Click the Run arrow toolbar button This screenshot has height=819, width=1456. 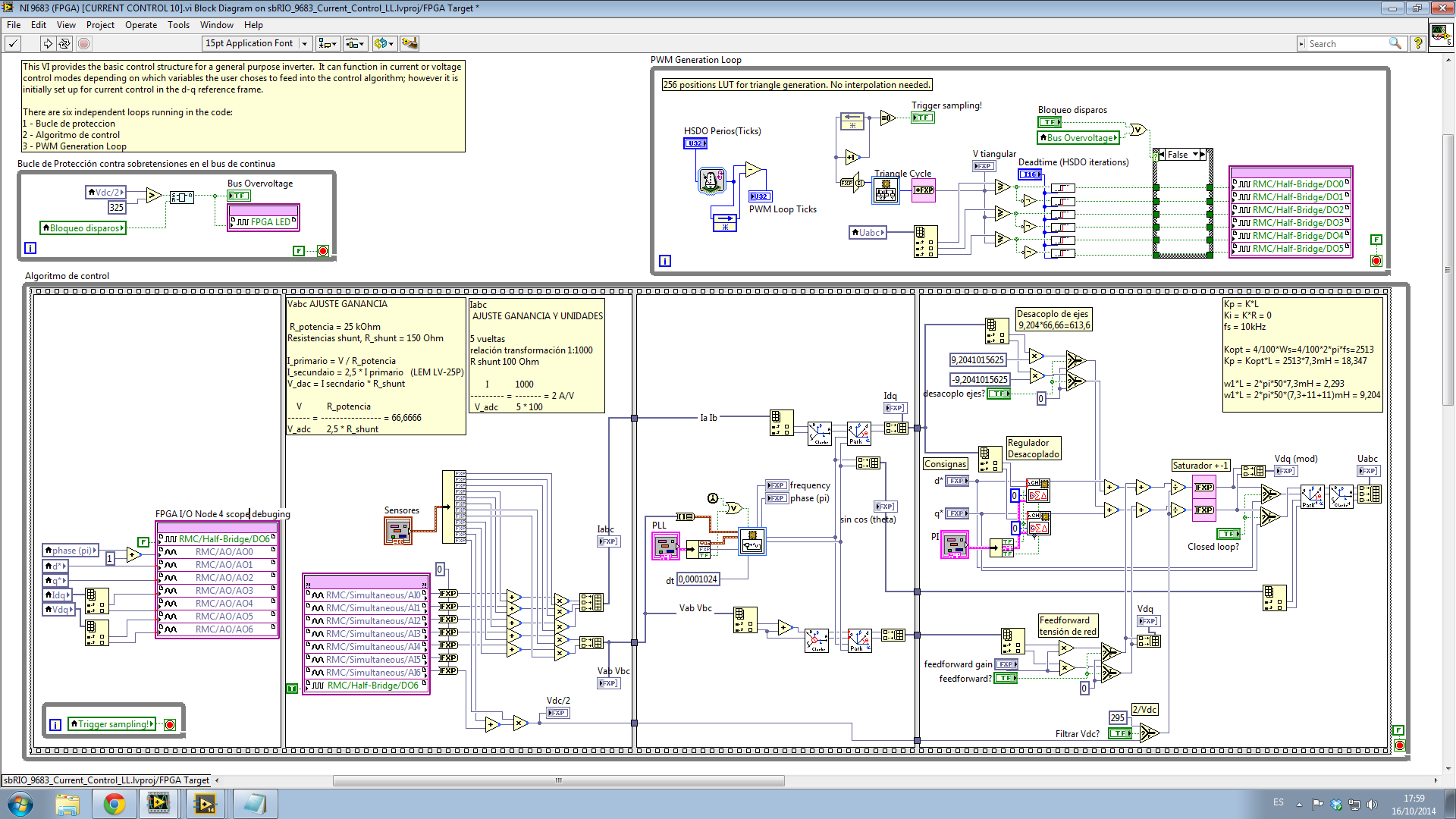coord(47,44)
